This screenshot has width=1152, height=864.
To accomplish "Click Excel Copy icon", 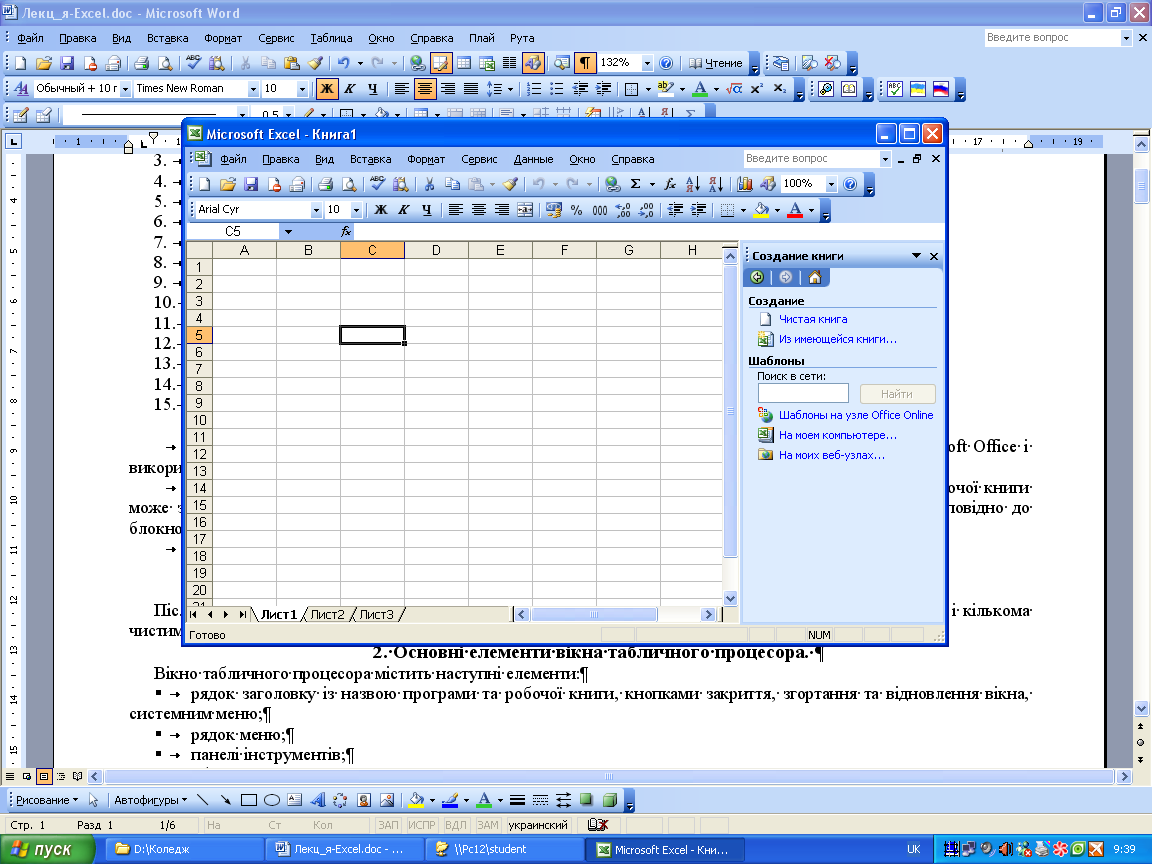I will tap(453, 184).
